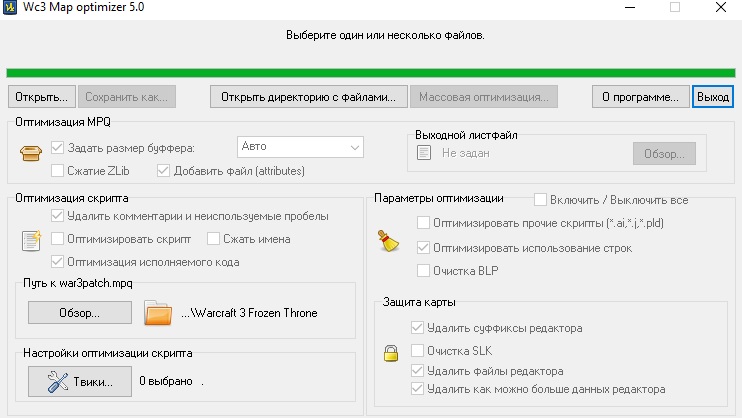Toggle Оптимизация исполняемого кода checkbox
742x419 pixels.
57,261
